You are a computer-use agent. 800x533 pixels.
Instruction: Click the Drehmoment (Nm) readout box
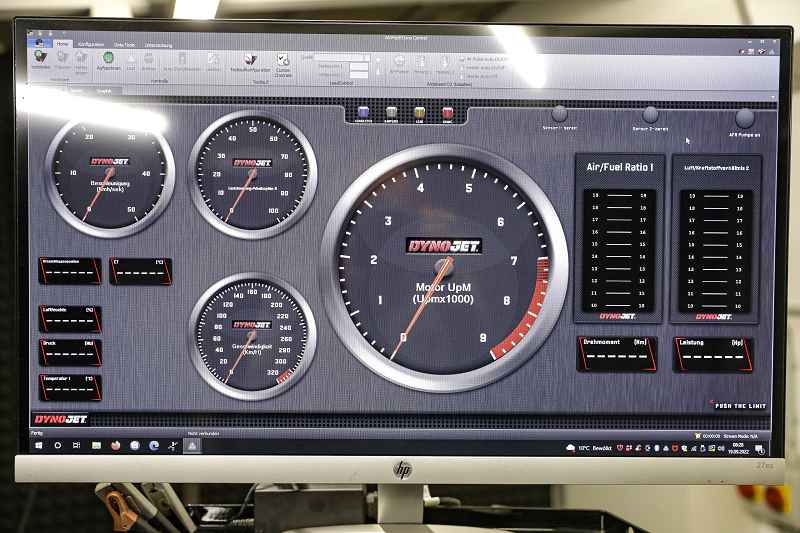pyautogui.click(x=617, y=353)
